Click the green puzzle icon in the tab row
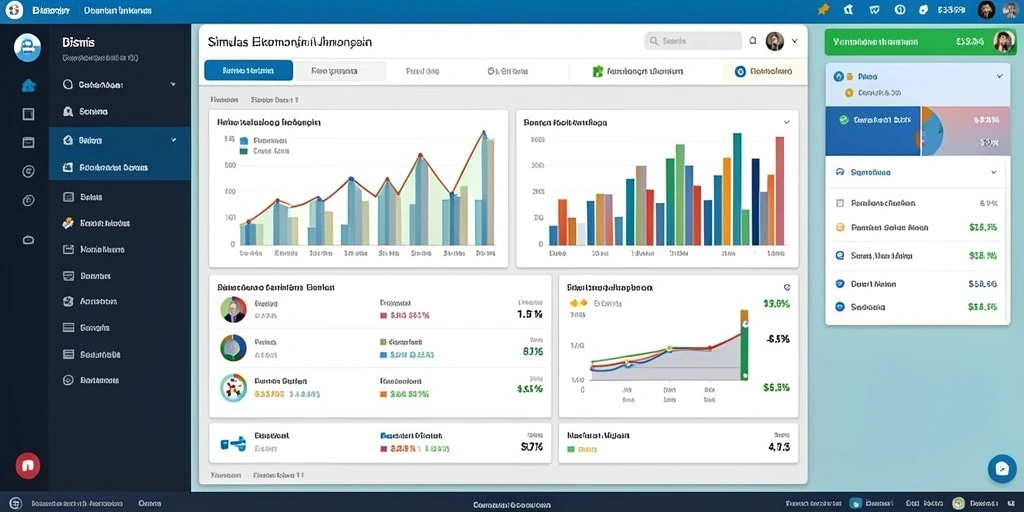 pyautogui.click(x=597, y=71)
